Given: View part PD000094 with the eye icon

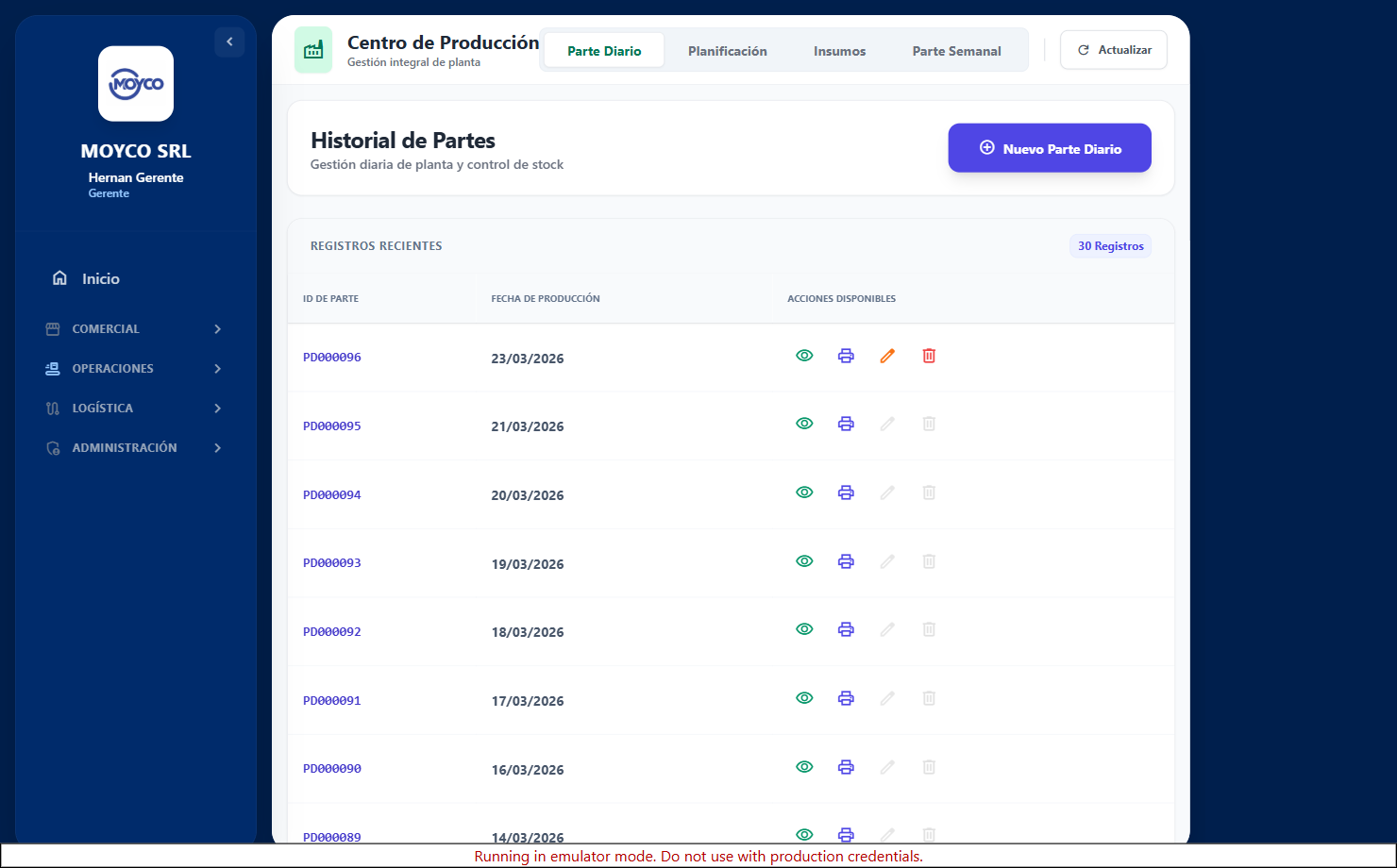Looking at the screenshot, I should coord(804,492).
